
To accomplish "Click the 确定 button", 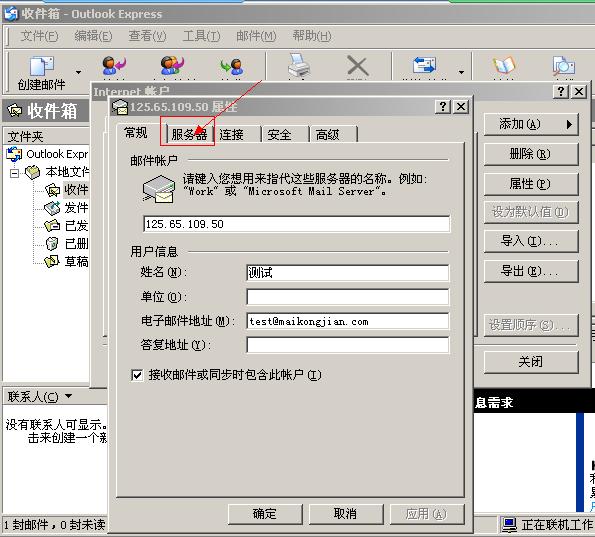I will click(265, 514).
